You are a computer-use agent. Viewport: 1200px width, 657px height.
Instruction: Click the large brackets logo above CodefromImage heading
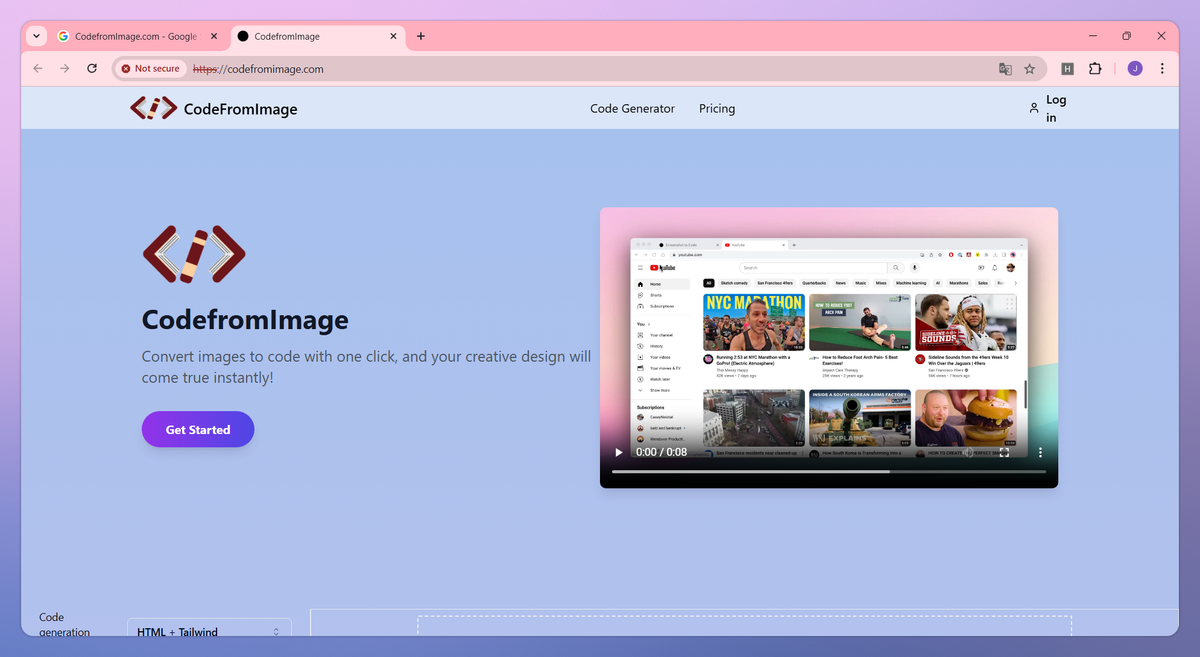[194, 254]
